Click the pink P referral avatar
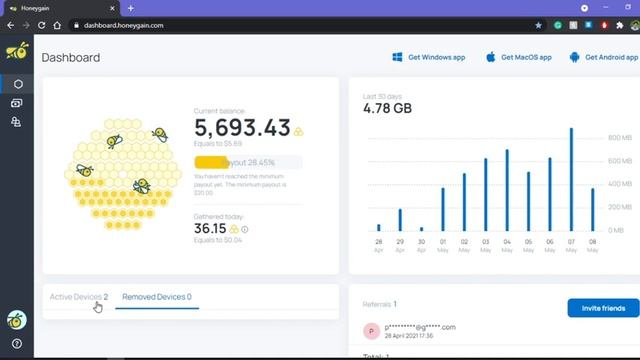The image size is (640, 360). click(x=371, y=331)
